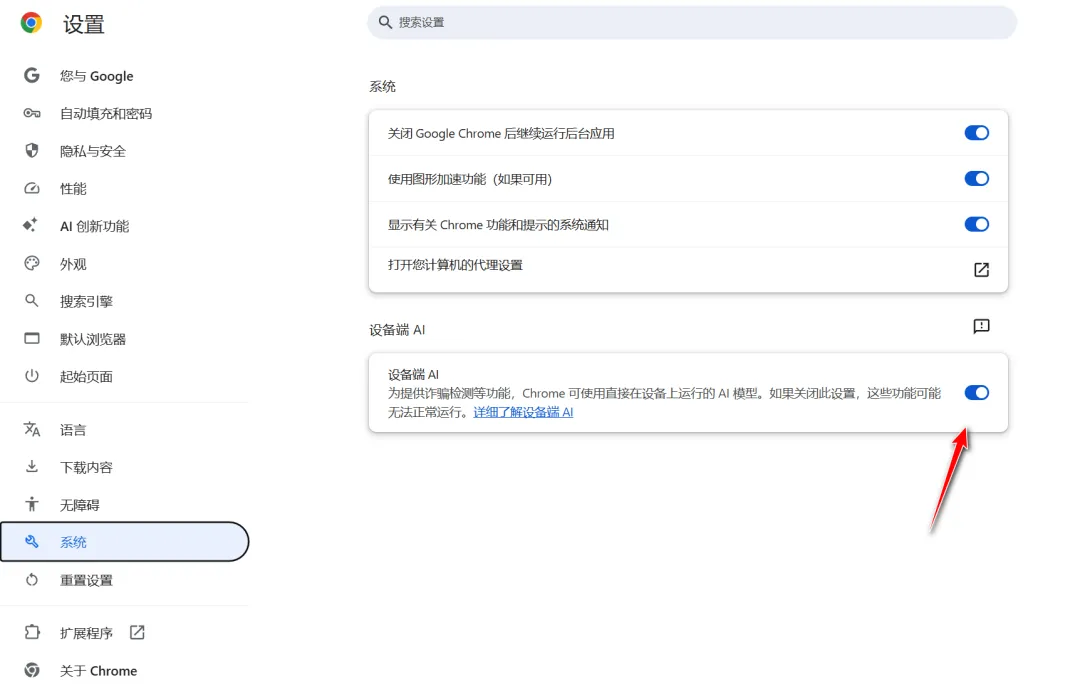1080x695 pixels.
Task: Click the puzzle icon for 扩展程序
Action: [32, 632]
